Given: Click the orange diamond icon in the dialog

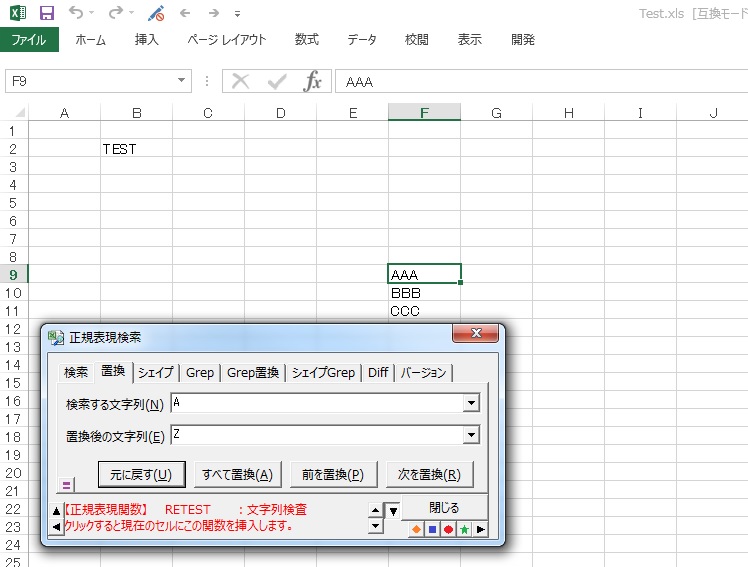Looking at the screenshot, I should (x=416, y=529).
